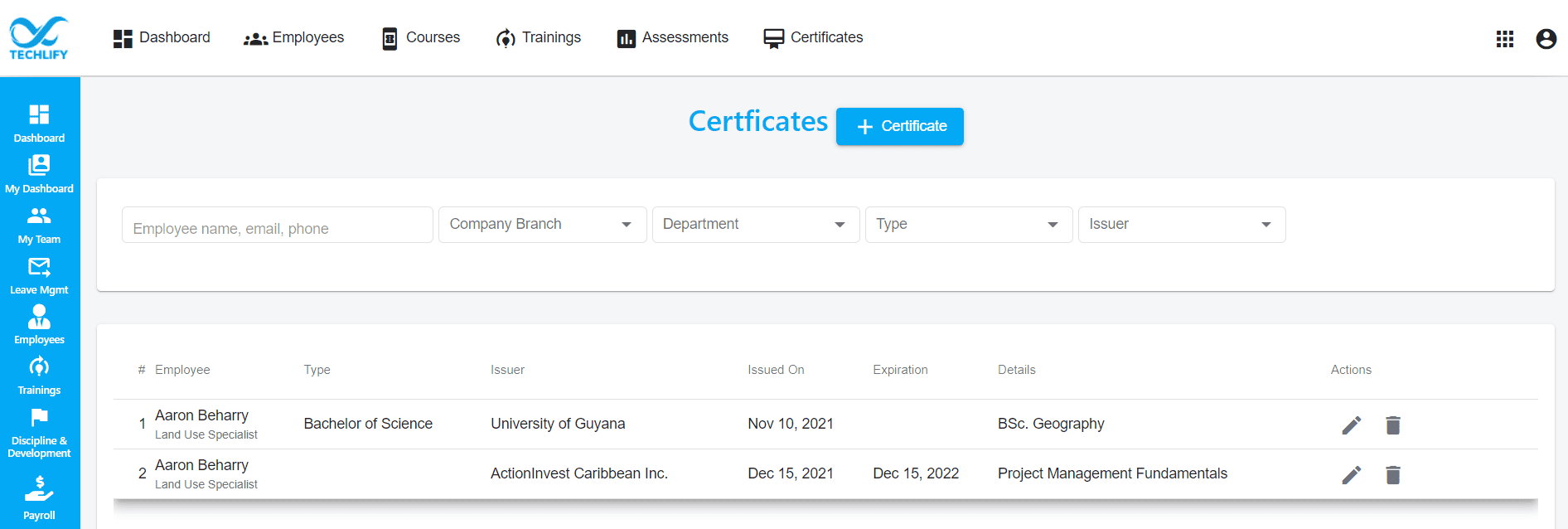Open the Type filter dropdown
This screenshot has height=529, width=1568.
point(969,225)
